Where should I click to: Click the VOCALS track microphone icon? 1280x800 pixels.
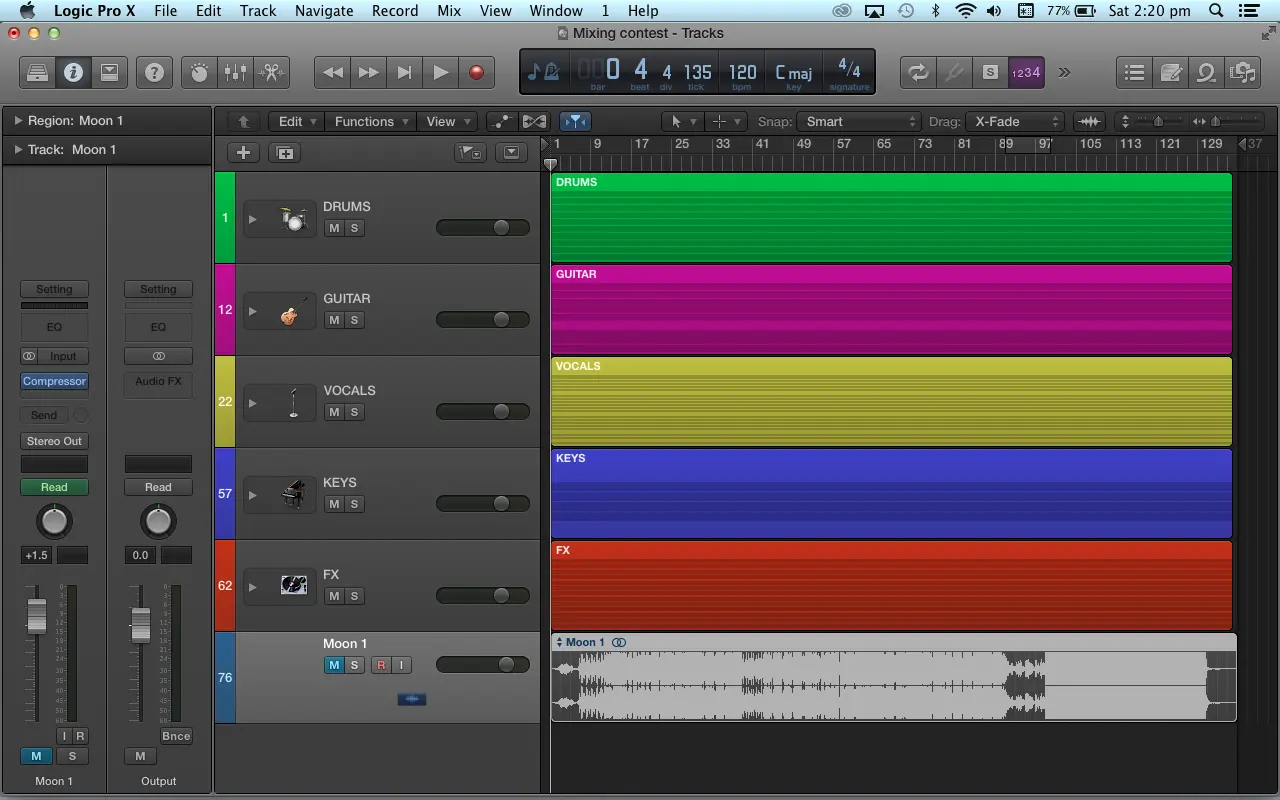(x=293, y=403)
